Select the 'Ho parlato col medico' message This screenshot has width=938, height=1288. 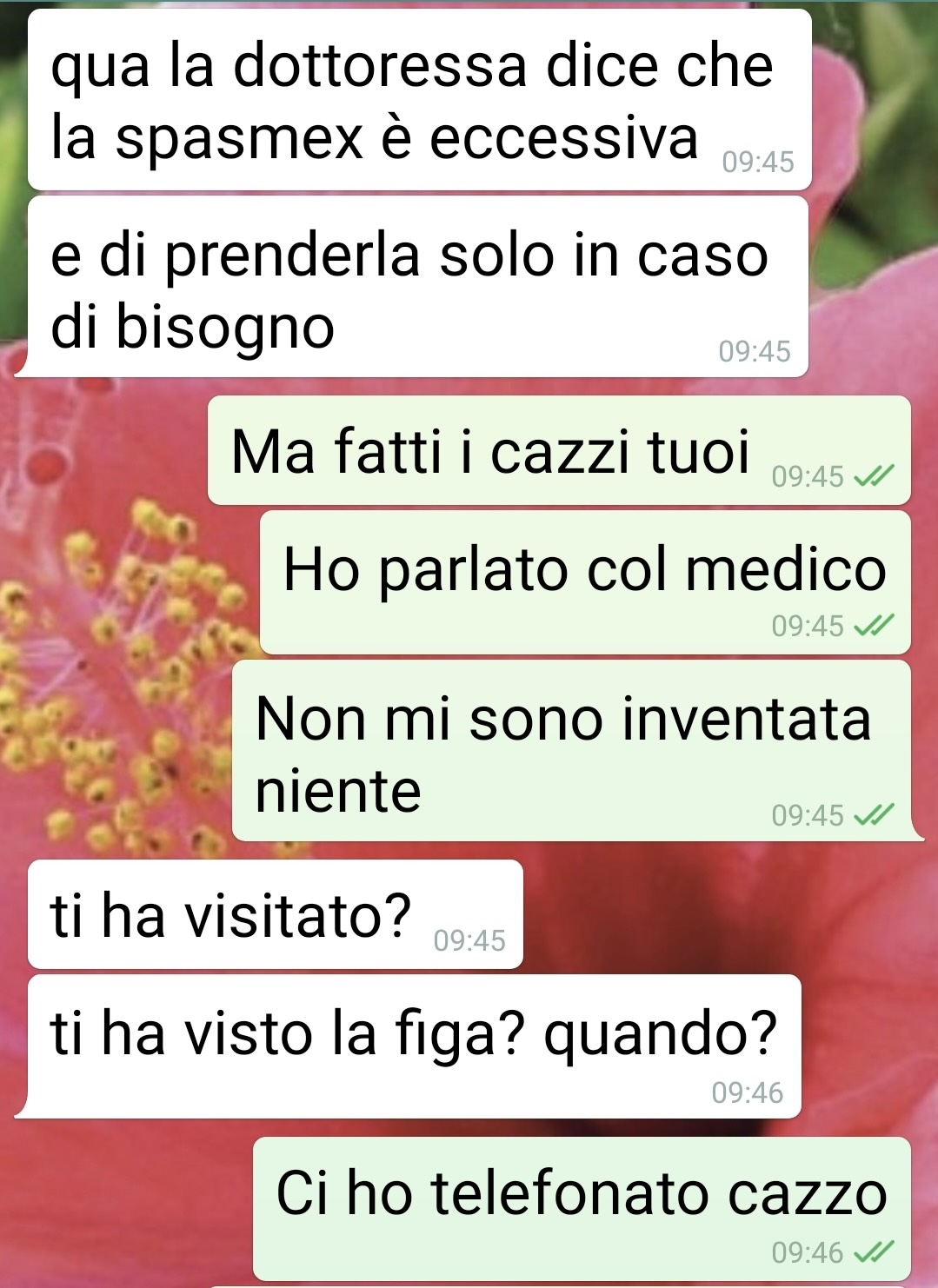(585, 582)
